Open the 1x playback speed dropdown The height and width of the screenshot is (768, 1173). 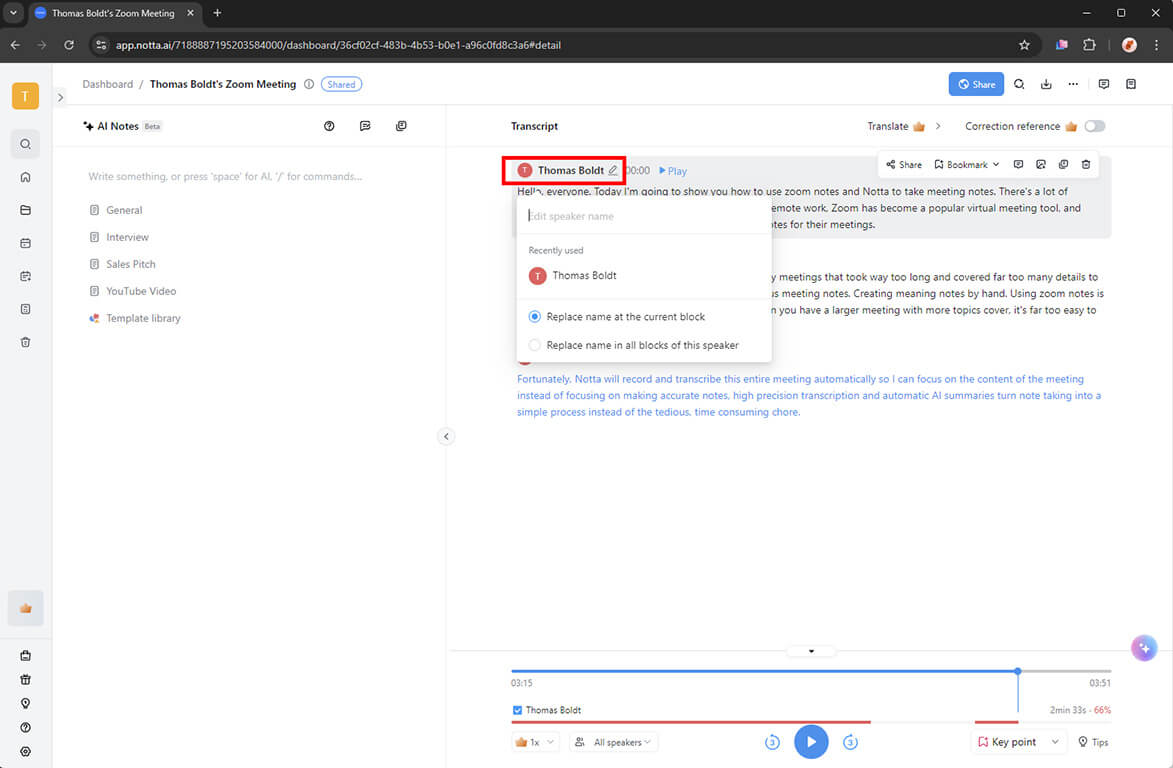point(535,743)
